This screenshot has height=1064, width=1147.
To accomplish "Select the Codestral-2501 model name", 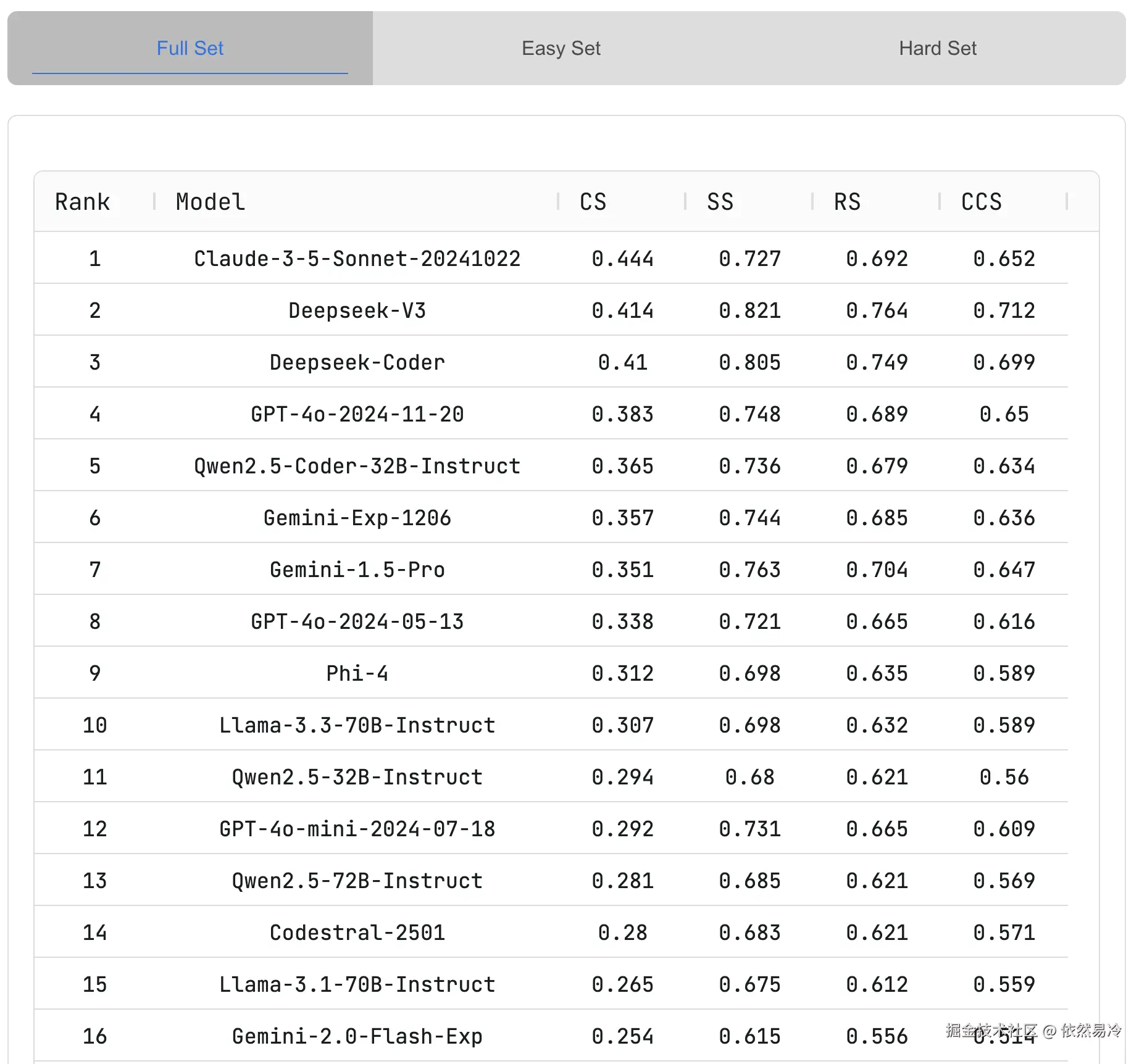I will [x=357, y=933].
